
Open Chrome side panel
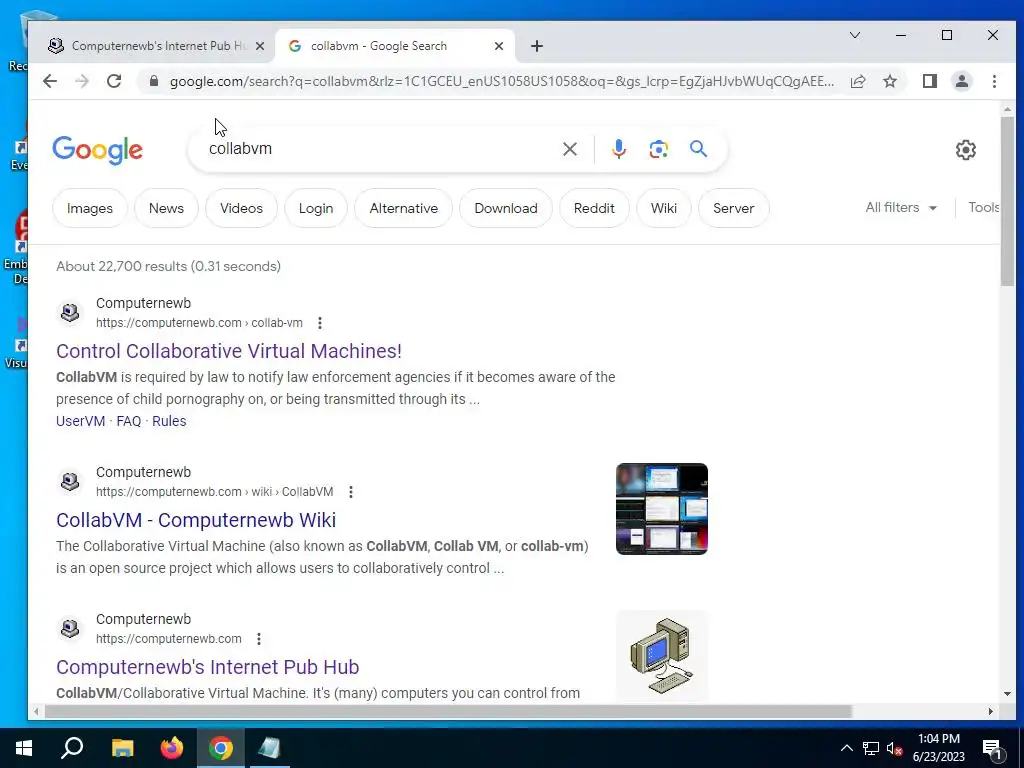tap(930, 81)
